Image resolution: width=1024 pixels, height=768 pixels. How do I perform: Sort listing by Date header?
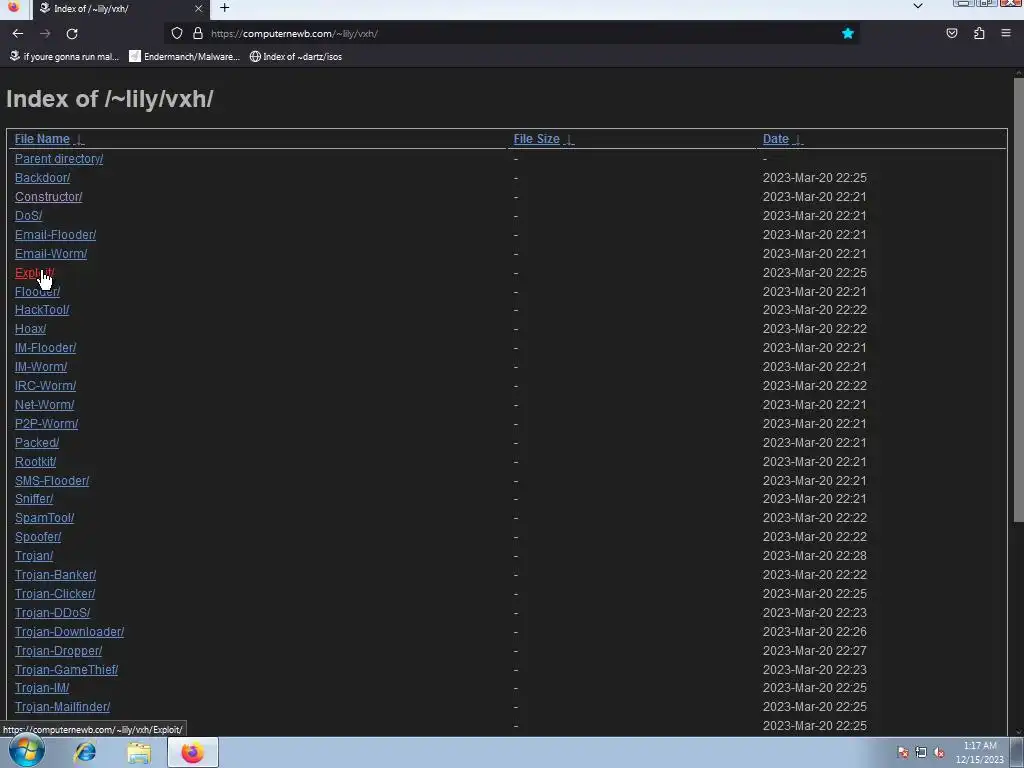(775, 139)
